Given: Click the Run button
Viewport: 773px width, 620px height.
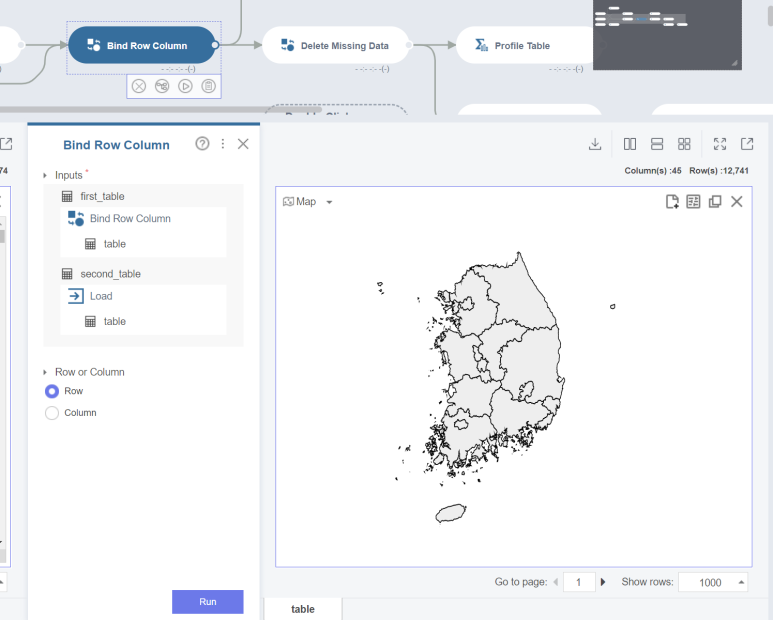Looking at the screenshot, I should [x=208, y=602].
